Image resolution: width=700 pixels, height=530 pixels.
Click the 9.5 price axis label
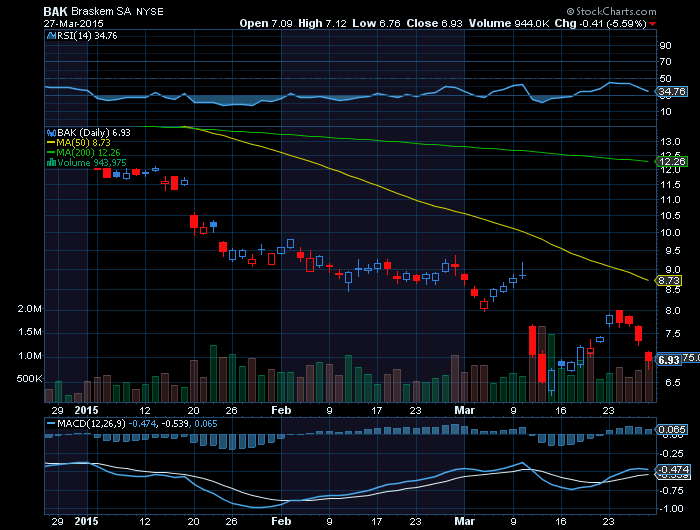tap(673, 250)
